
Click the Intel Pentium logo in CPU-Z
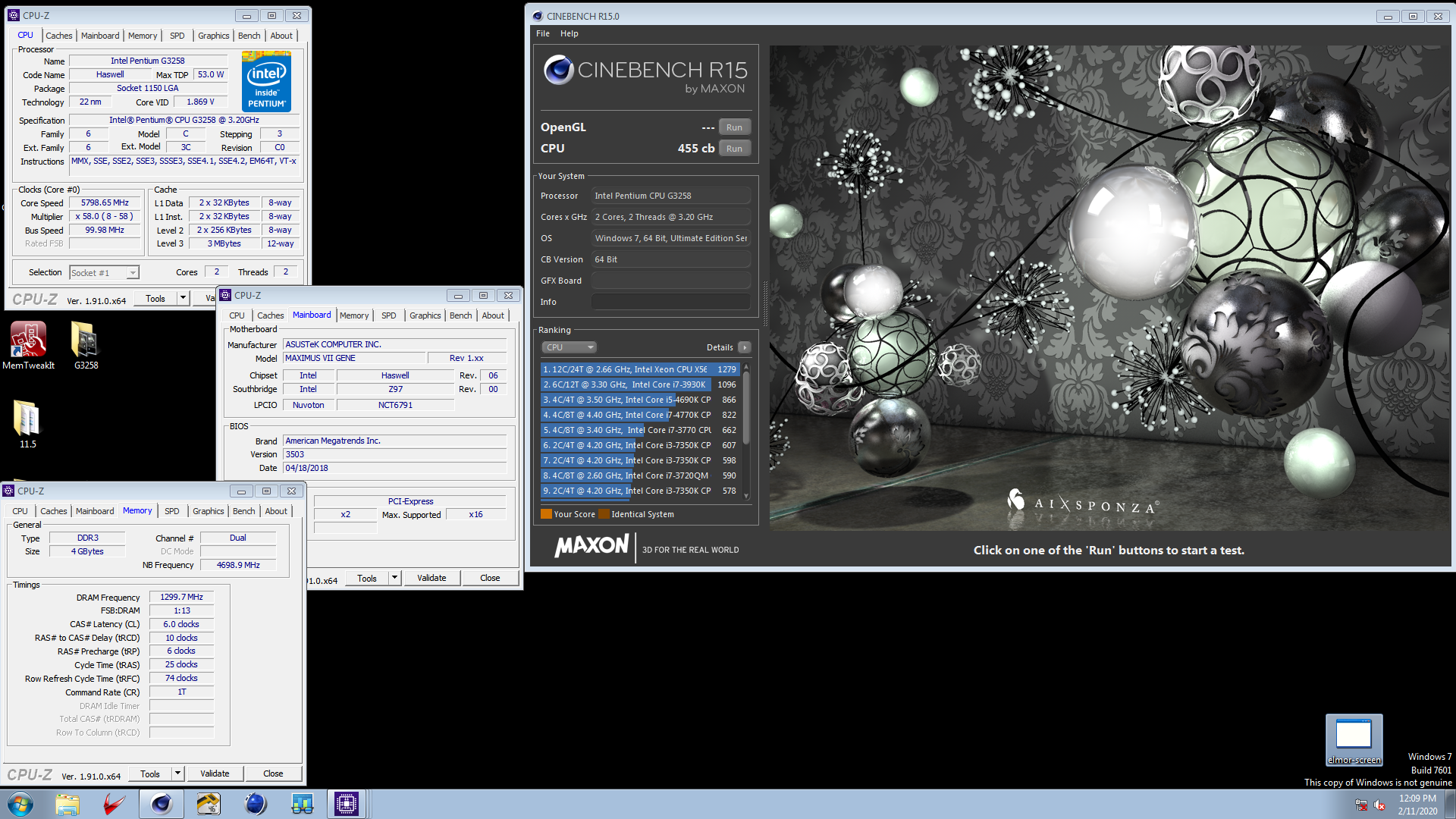pos(266,82)
